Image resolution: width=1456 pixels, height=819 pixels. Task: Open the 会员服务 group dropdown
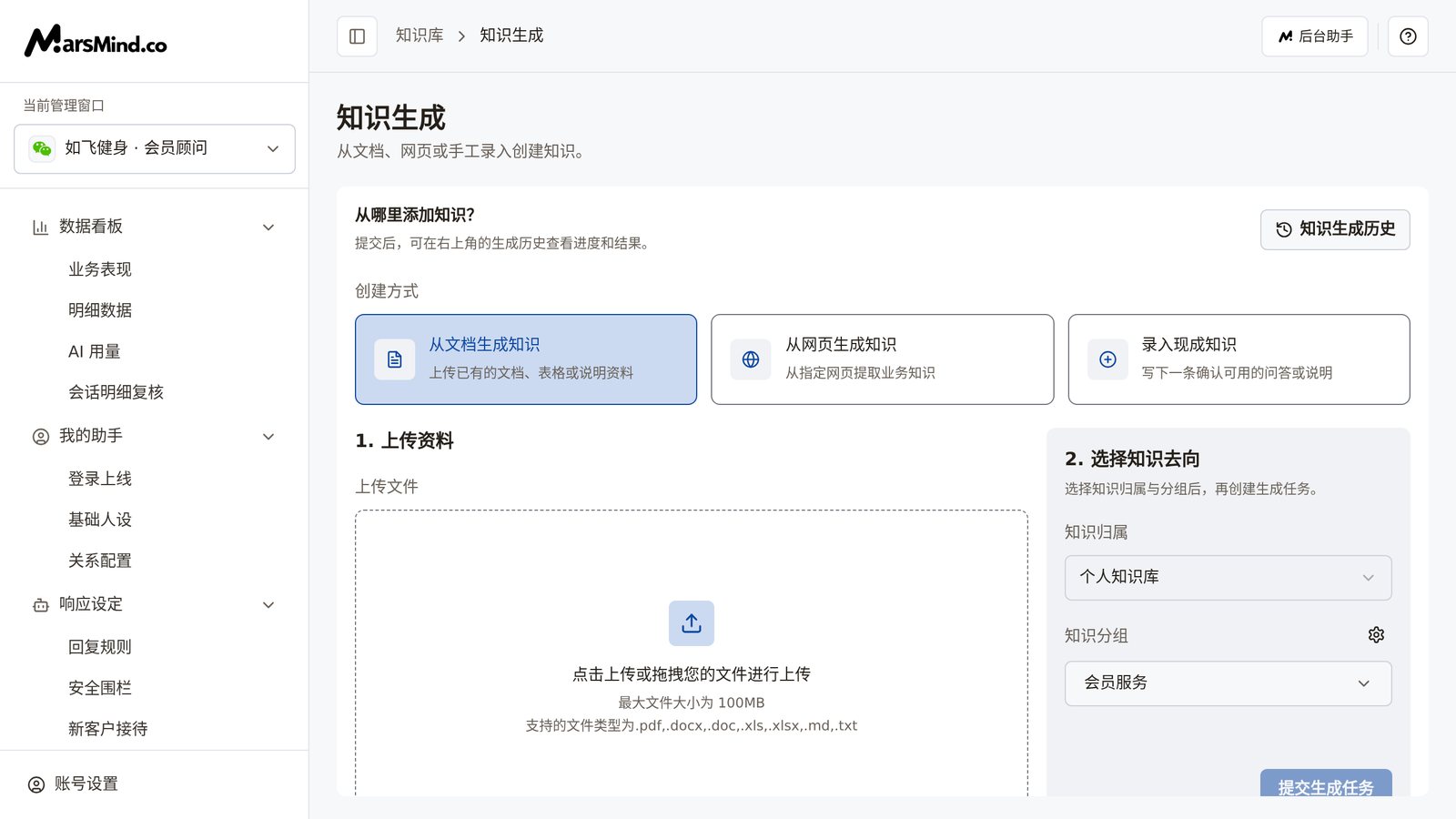(1228, 683)
